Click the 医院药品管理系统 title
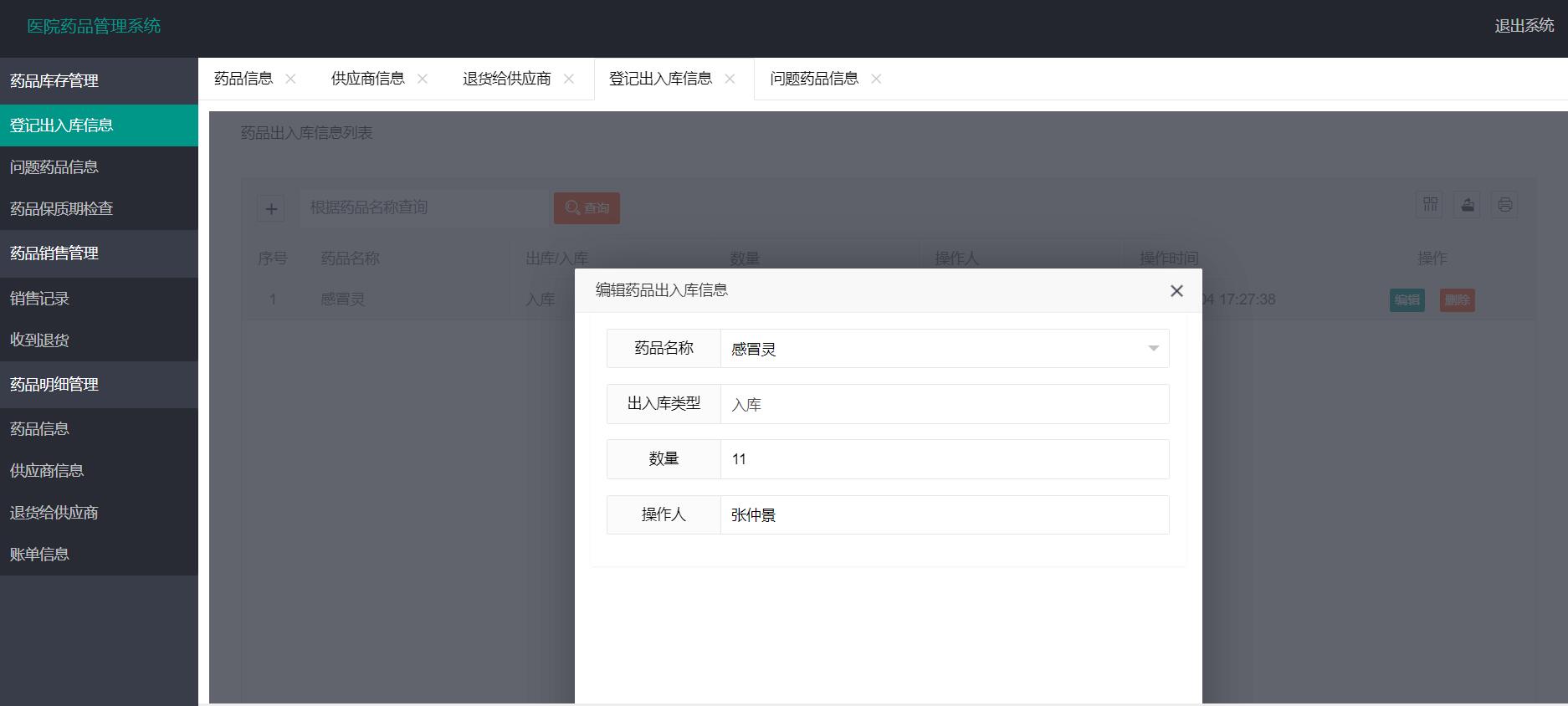The image size is (1568, 706). click(x=94, y=26)
